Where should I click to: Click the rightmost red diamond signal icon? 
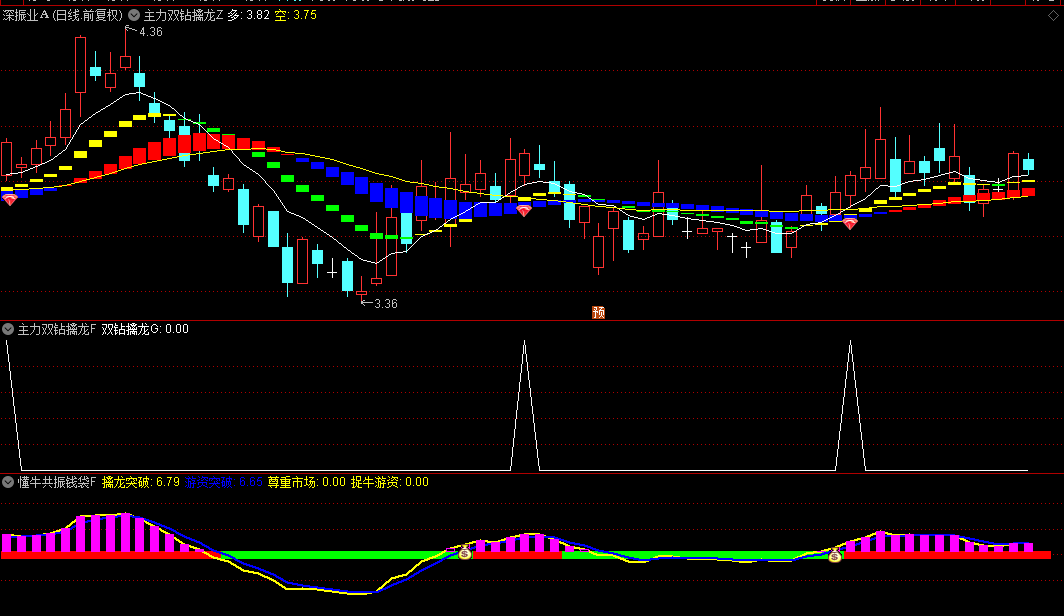pos(850,225)
